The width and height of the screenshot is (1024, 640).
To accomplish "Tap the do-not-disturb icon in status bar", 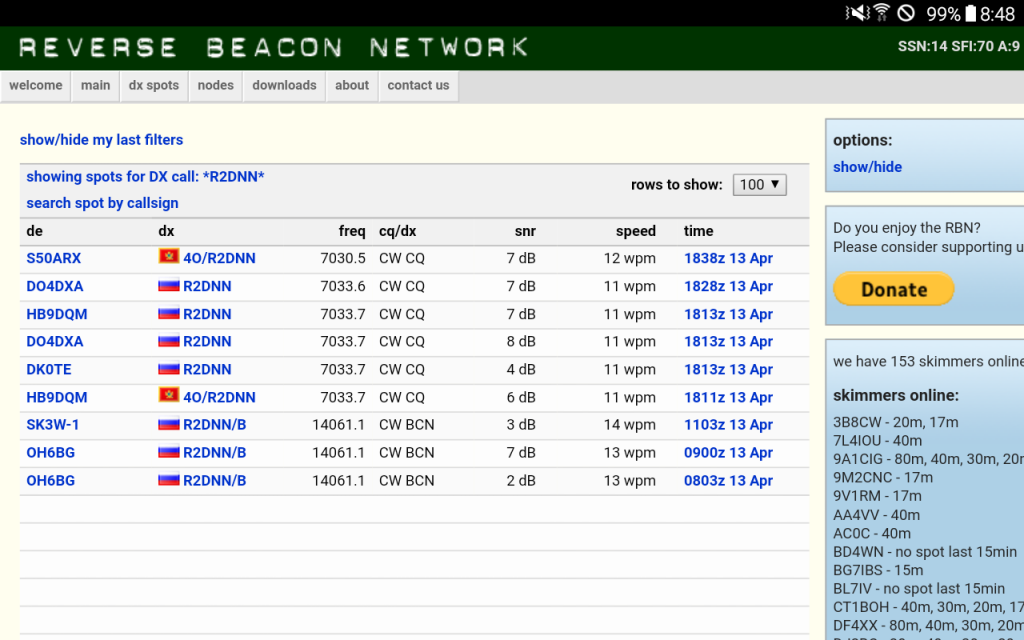I will click(906, 13).
